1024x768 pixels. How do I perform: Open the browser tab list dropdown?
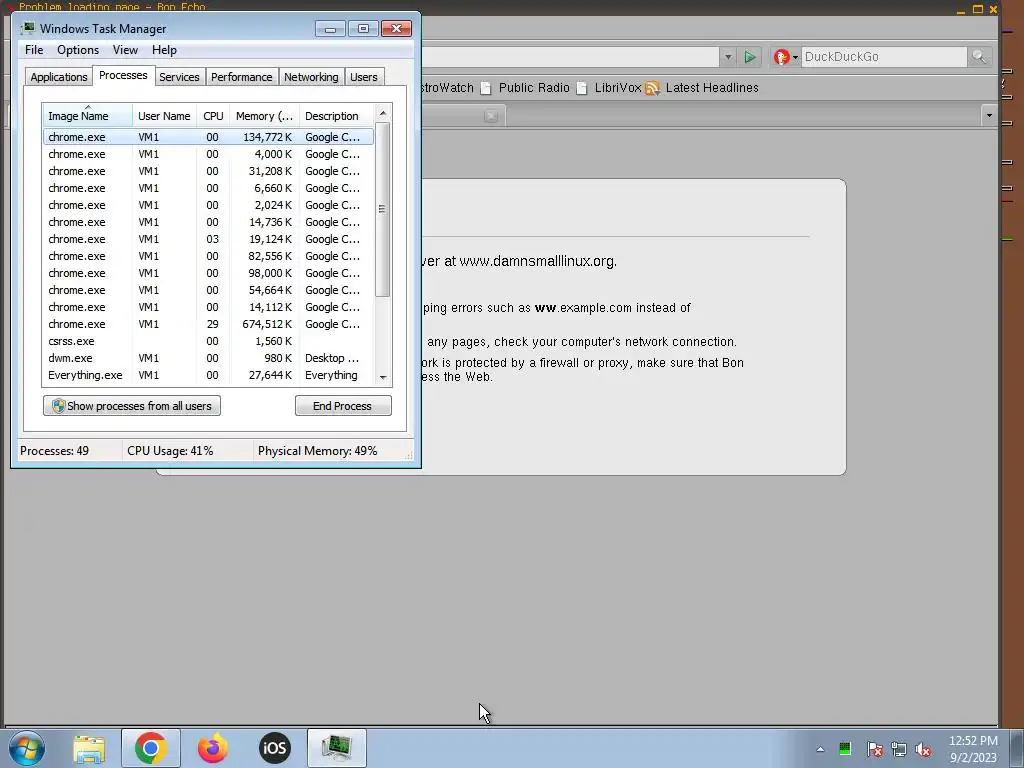click(989, 116)
